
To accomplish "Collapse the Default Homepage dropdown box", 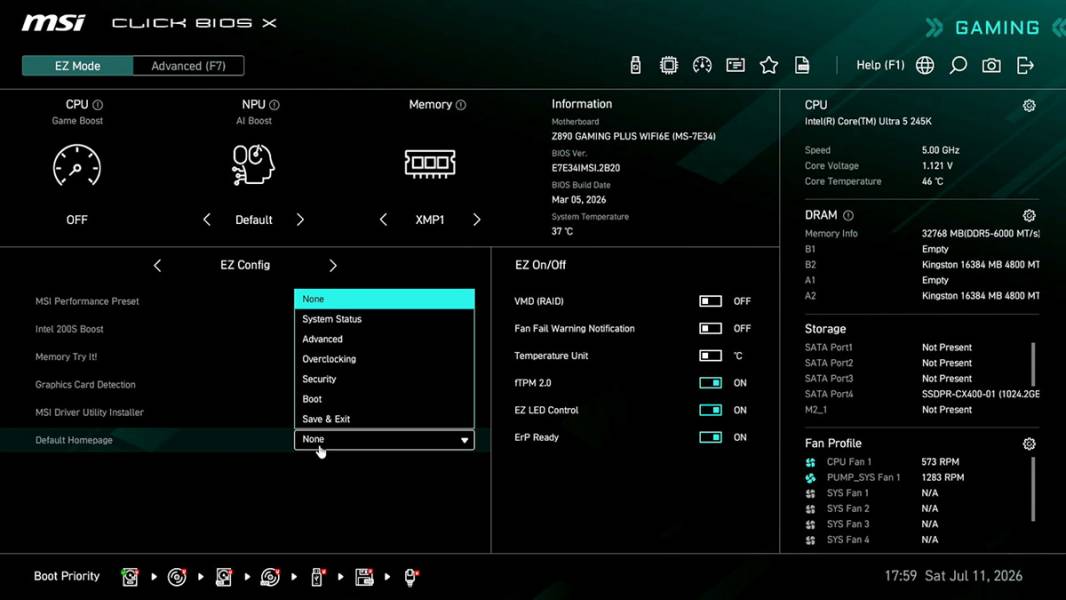I will point(384,440).
